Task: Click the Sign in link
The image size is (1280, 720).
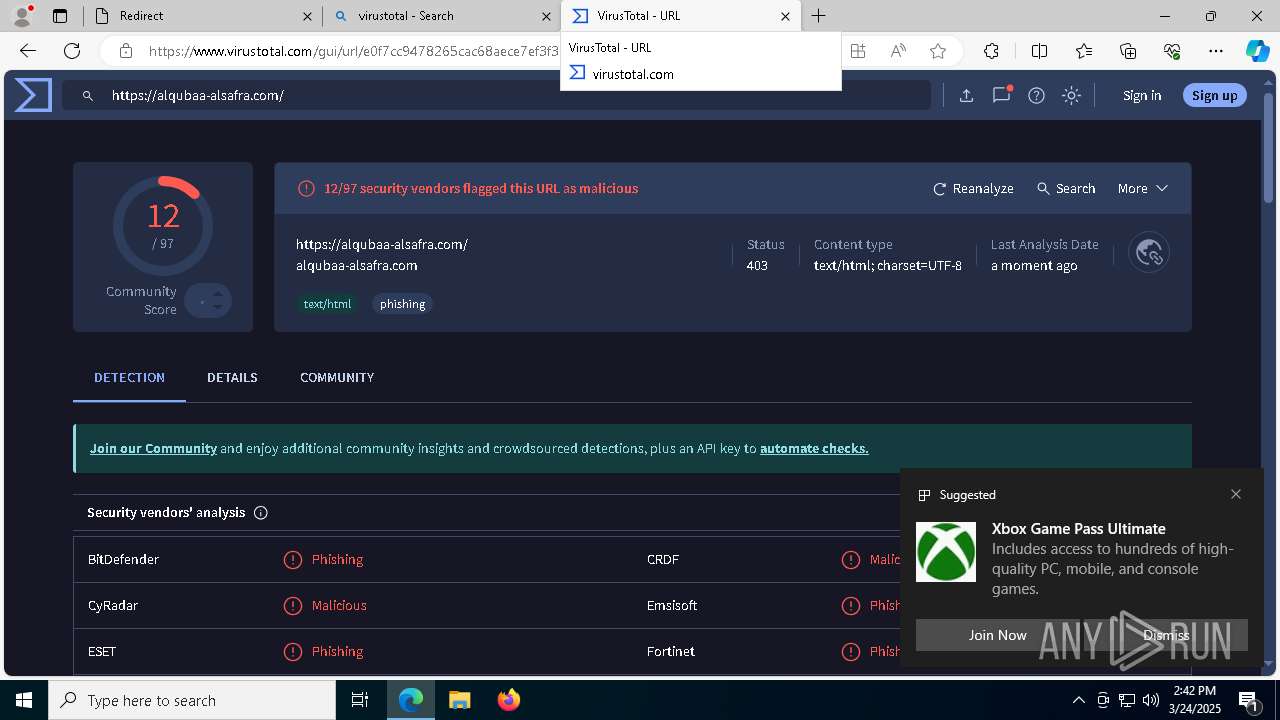Action: click(x=1142, y=95)
